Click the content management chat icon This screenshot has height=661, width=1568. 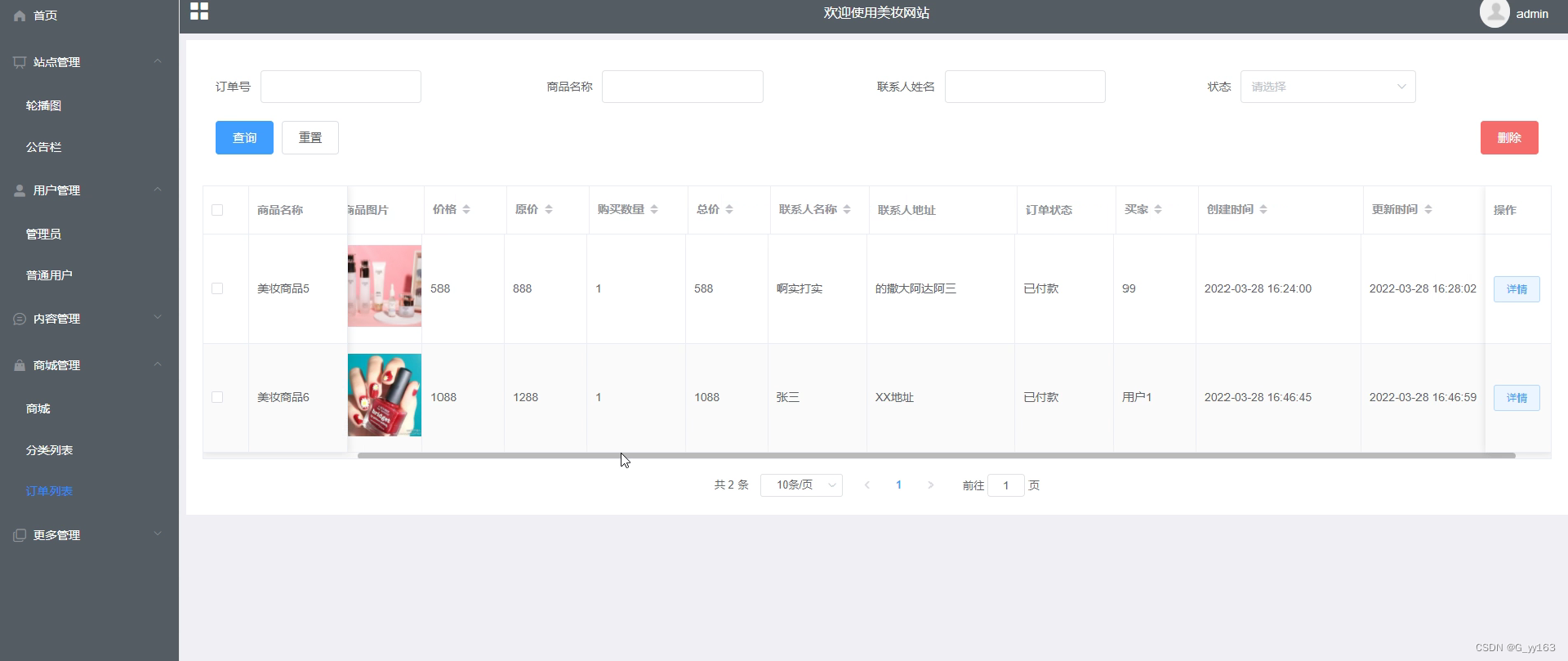click(20, 319)
